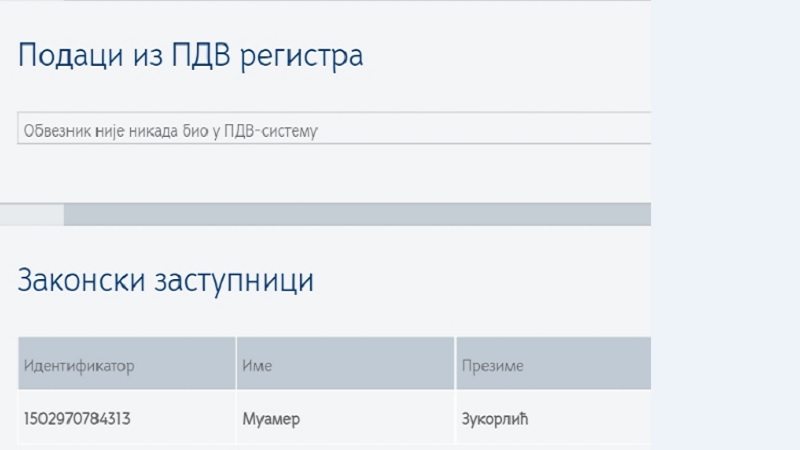Select the Презиме column header
Viewport: 800px width, 450px height.
point(554,363)
